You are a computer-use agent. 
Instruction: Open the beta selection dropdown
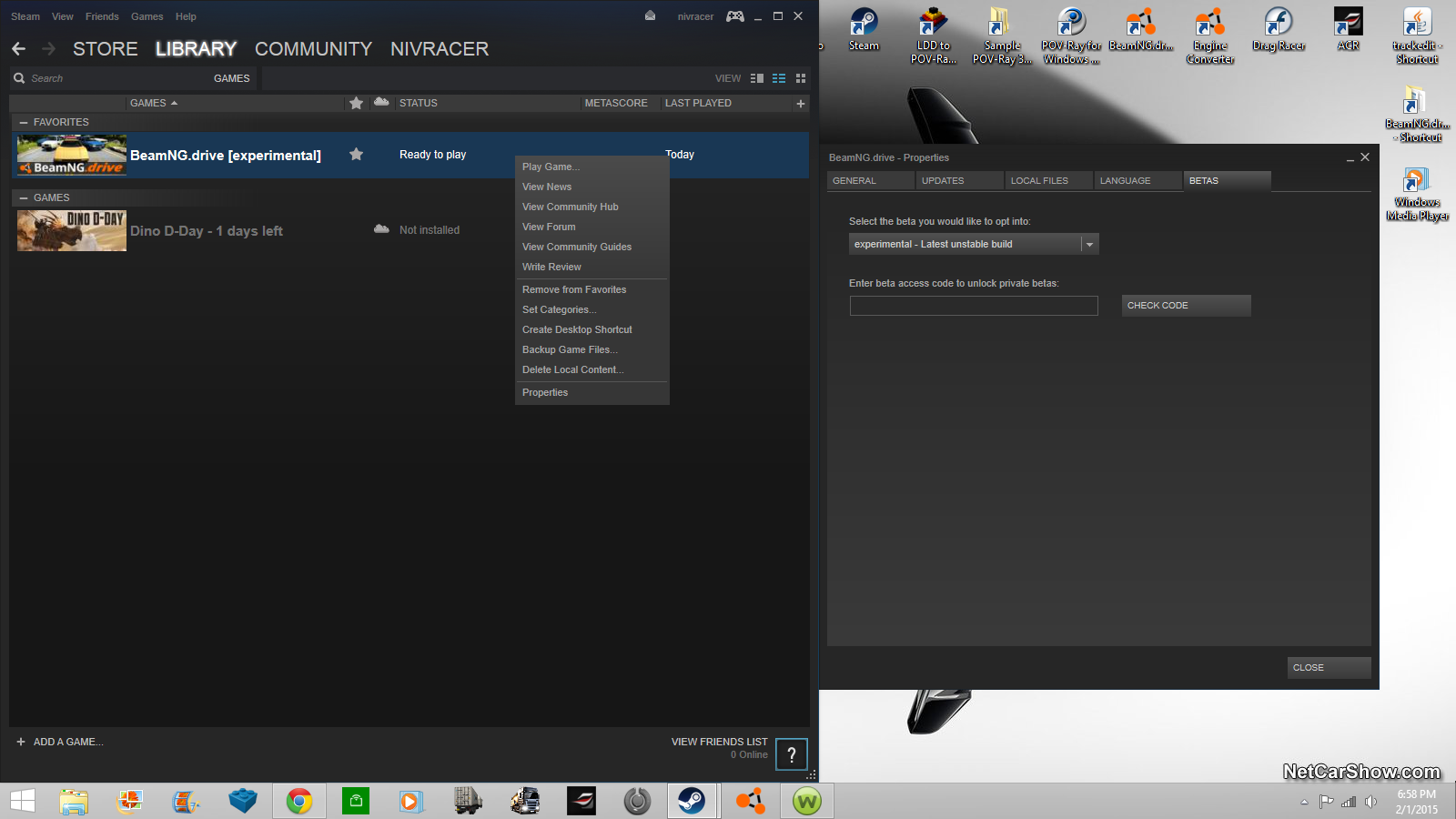974,244
